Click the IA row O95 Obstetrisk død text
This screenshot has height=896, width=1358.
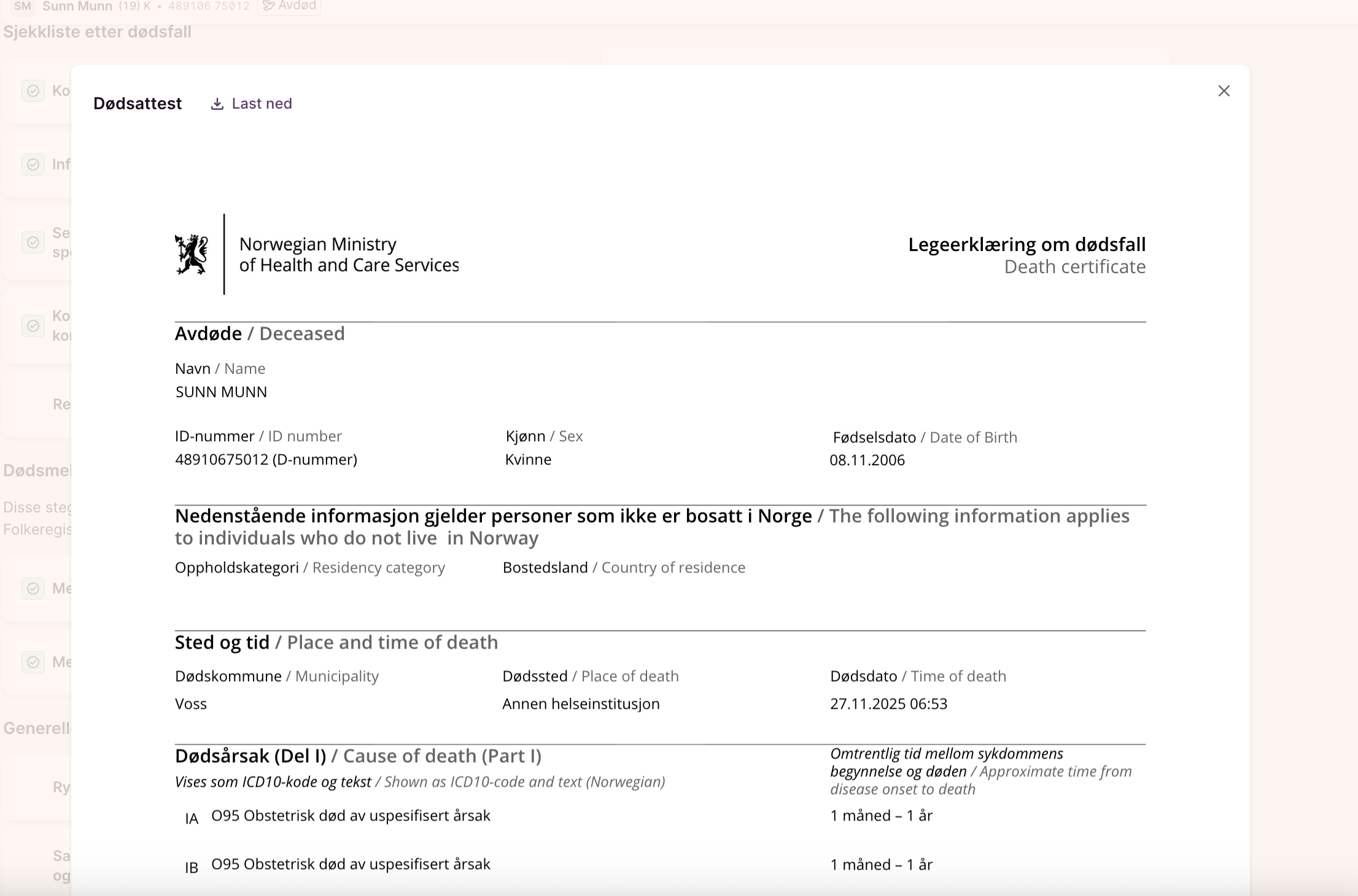click(351, 816)
